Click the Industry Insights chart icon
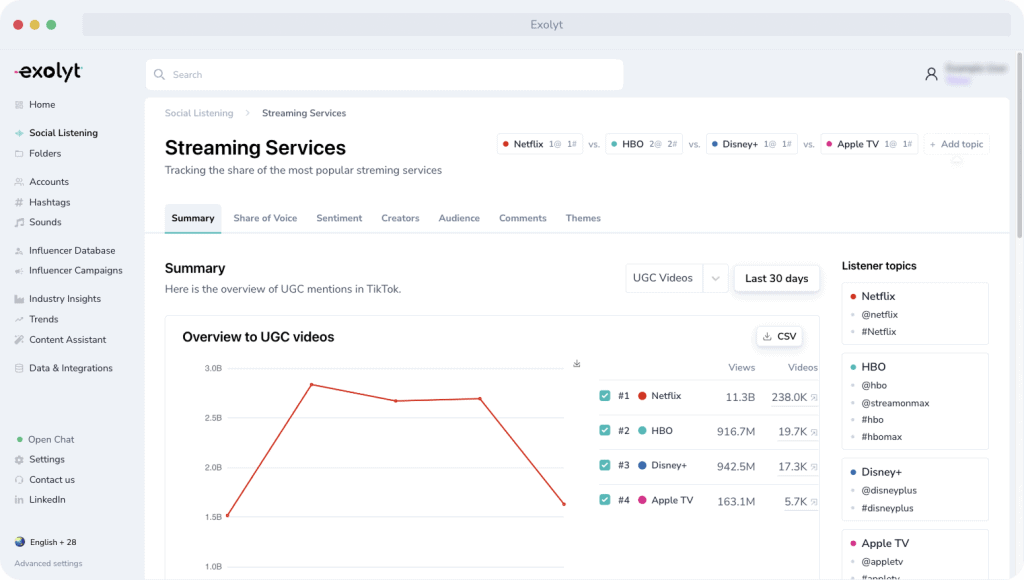1024x580 pixels. click(19, 299)
